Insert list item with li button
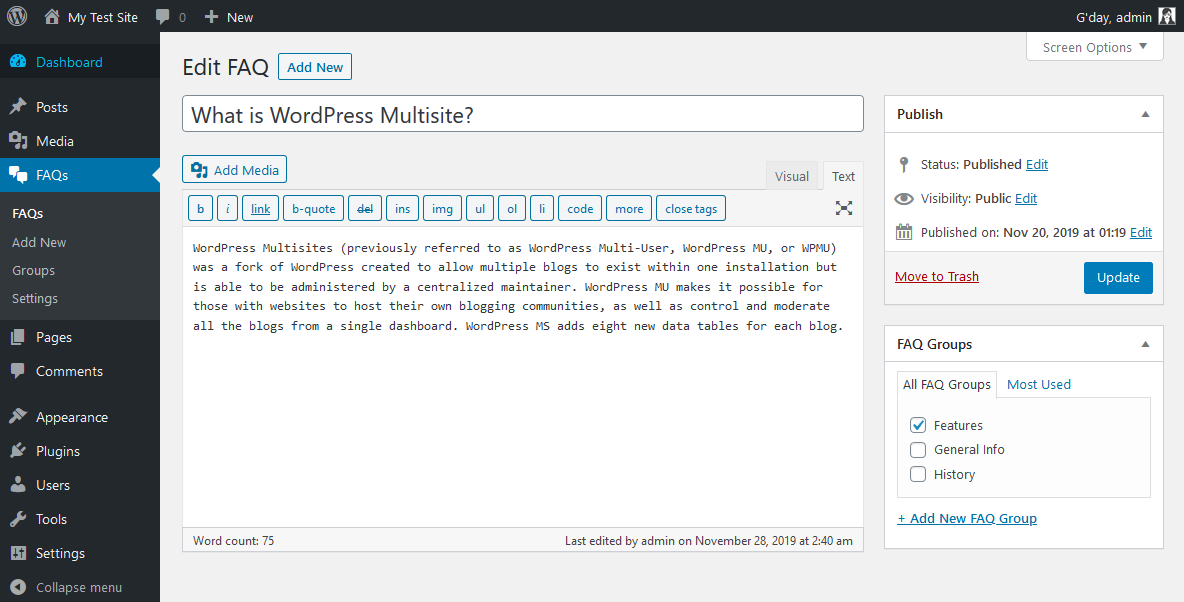 542,208
